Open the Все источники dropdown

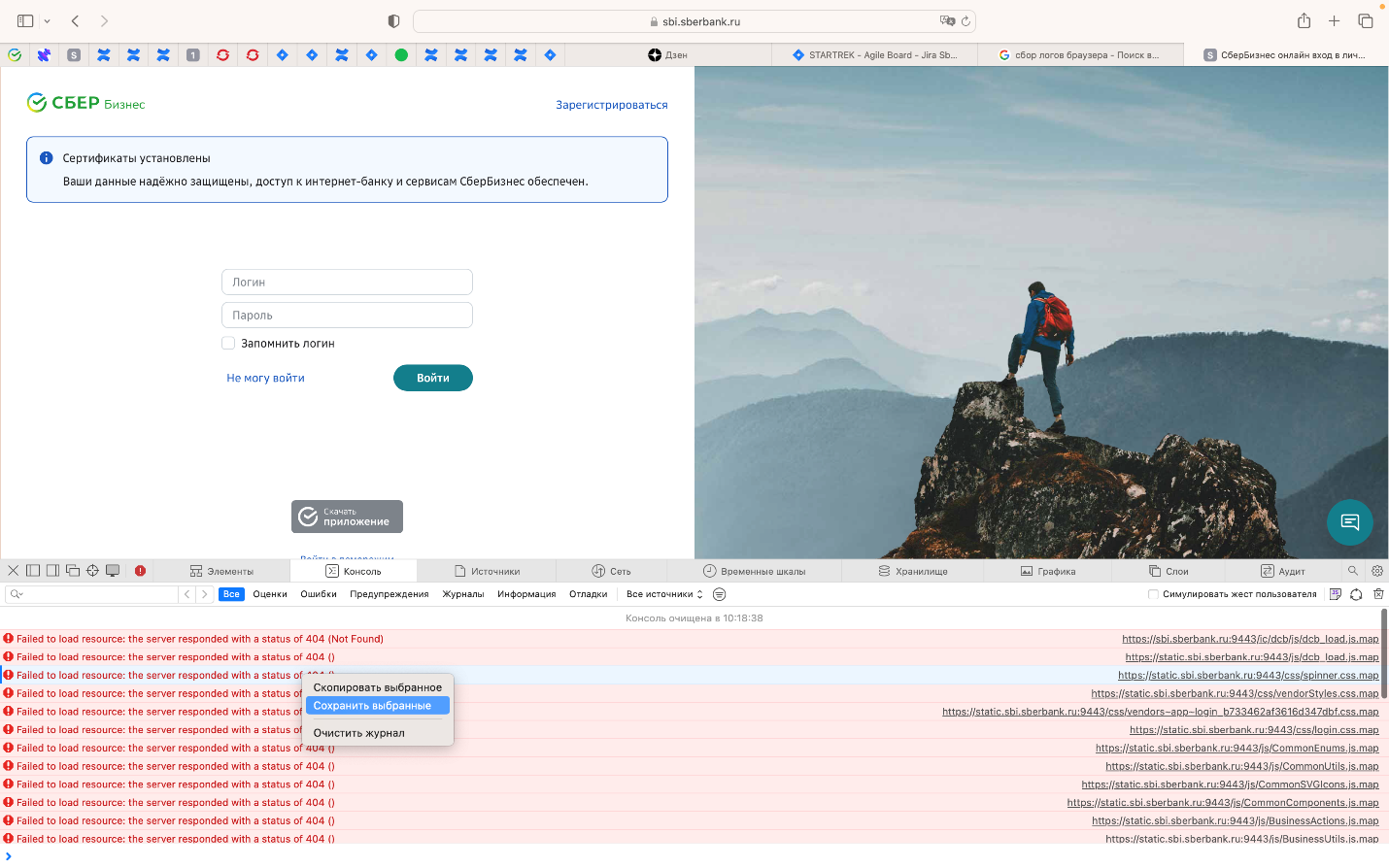[664, 594]
